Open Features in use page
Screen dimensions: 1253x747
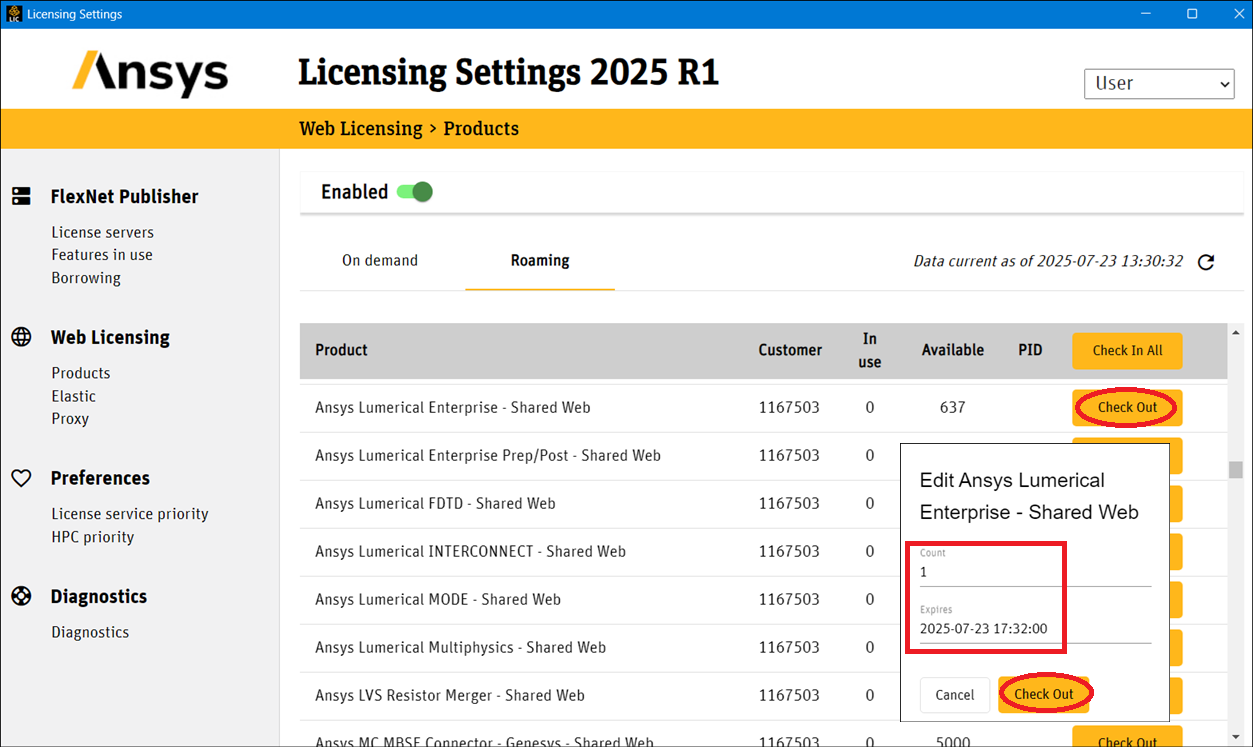(102, 255)
